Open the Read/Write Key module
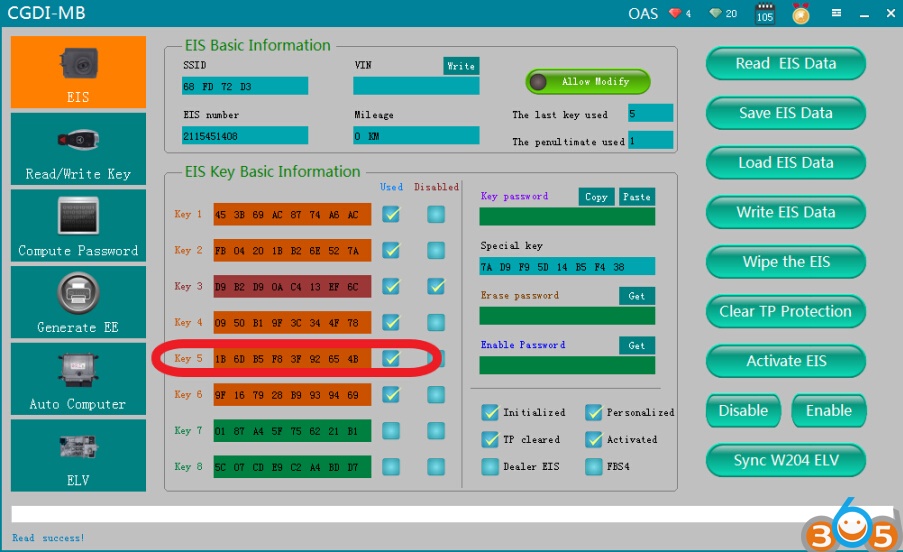This screenshot has width=903, height=552. (x=78, y=149)
